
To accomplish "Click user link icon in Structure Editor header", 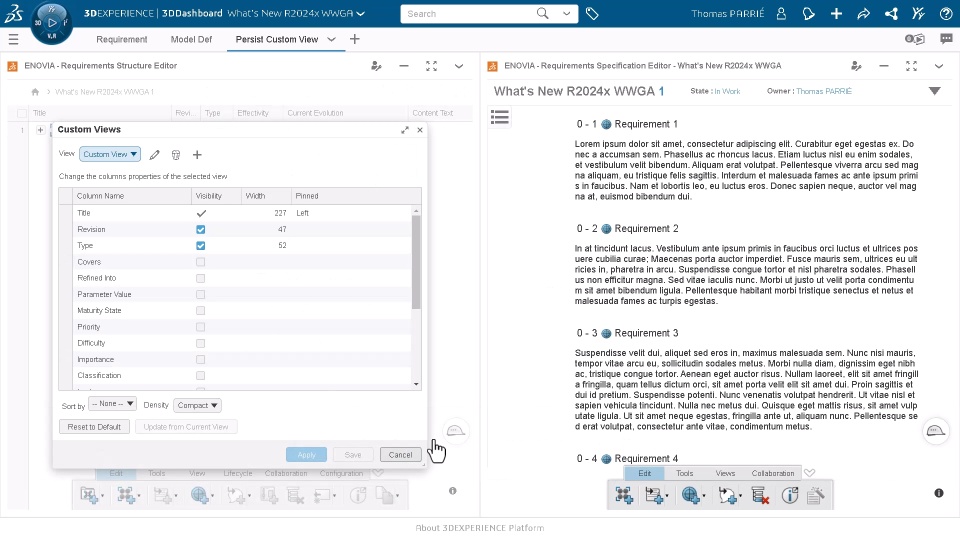I will 377,66.
